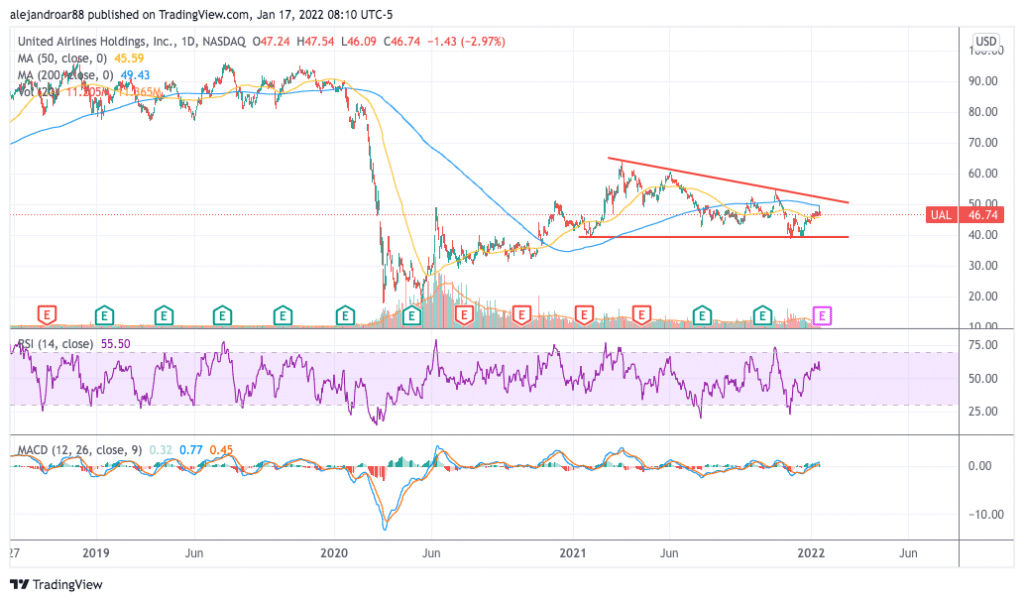This screenshot has height=602, width=1024.
Task: Click the close price C46.74
Action: click(402, 41)
